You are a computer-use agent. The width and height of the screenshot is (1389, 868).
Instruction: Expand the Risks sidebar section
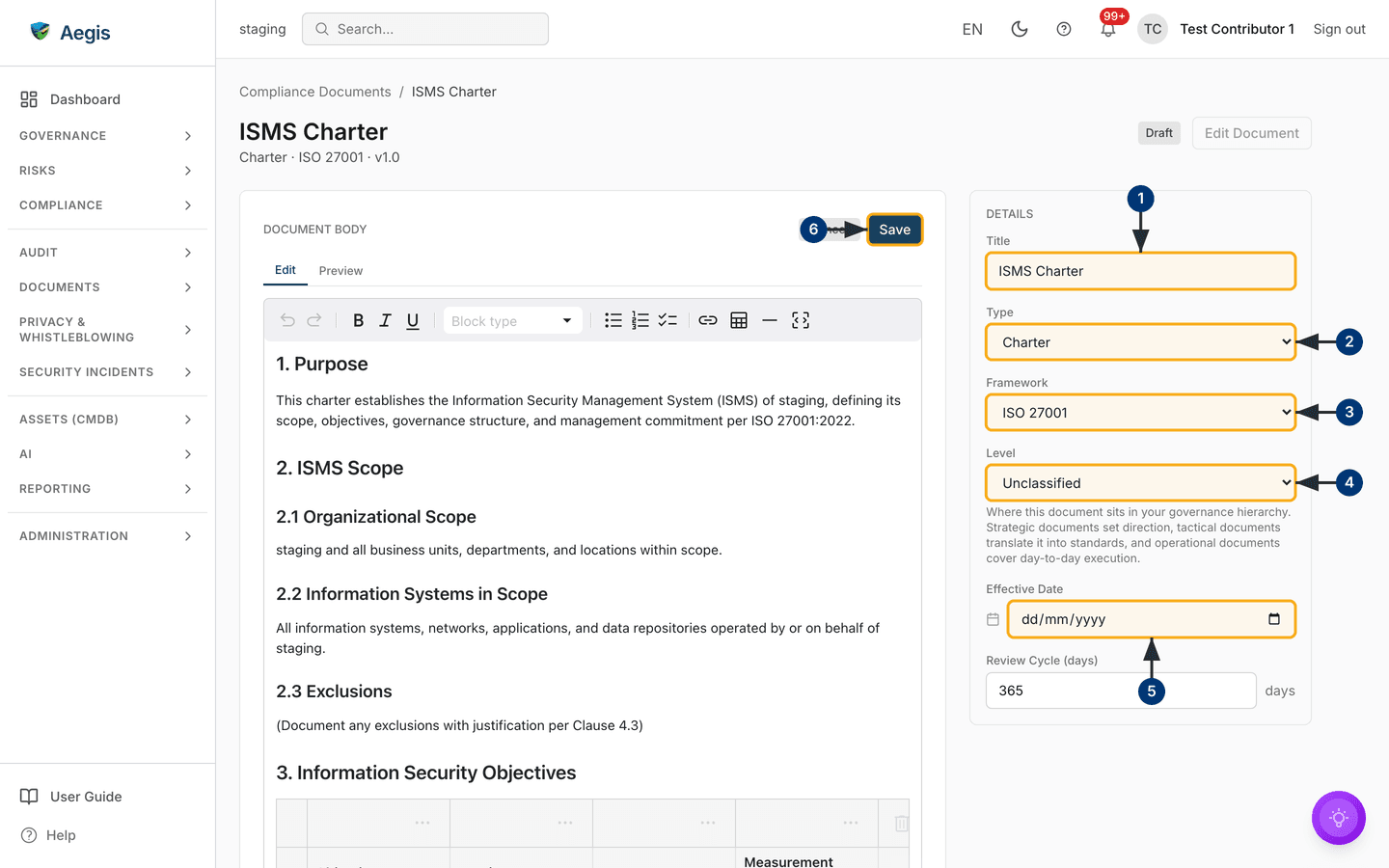click(106, 171)
